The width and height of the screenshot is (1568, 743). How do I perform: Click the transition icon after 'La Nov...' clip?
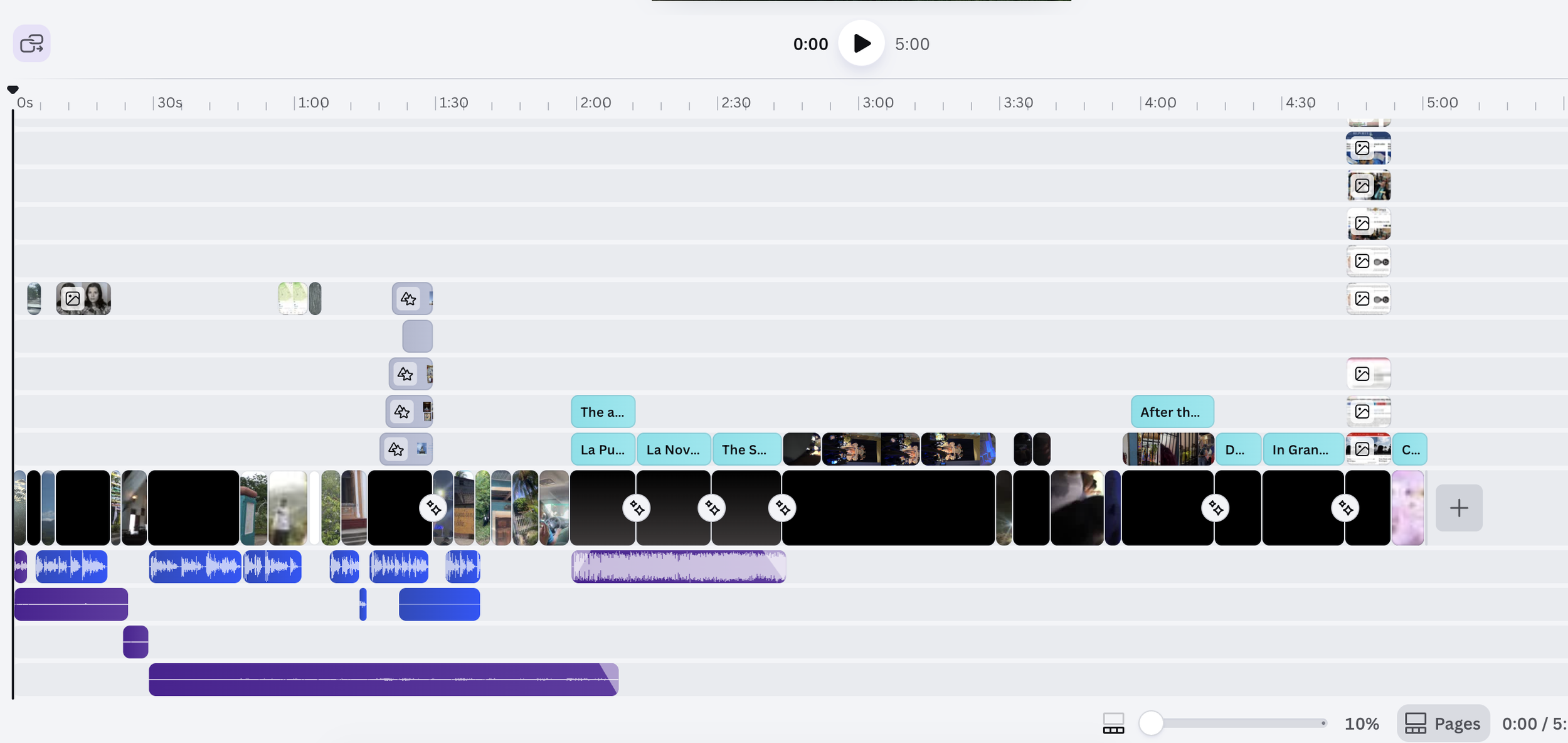[x=712, y=508]
